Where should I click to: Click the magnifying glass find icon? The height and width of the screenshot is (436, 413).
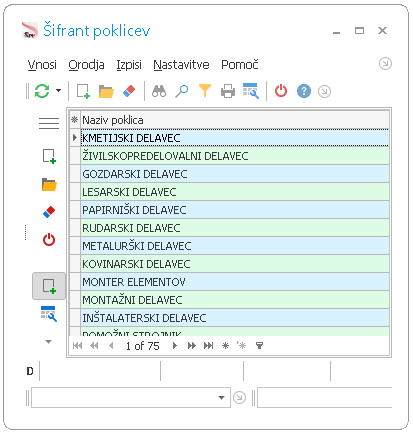point(182,91)
